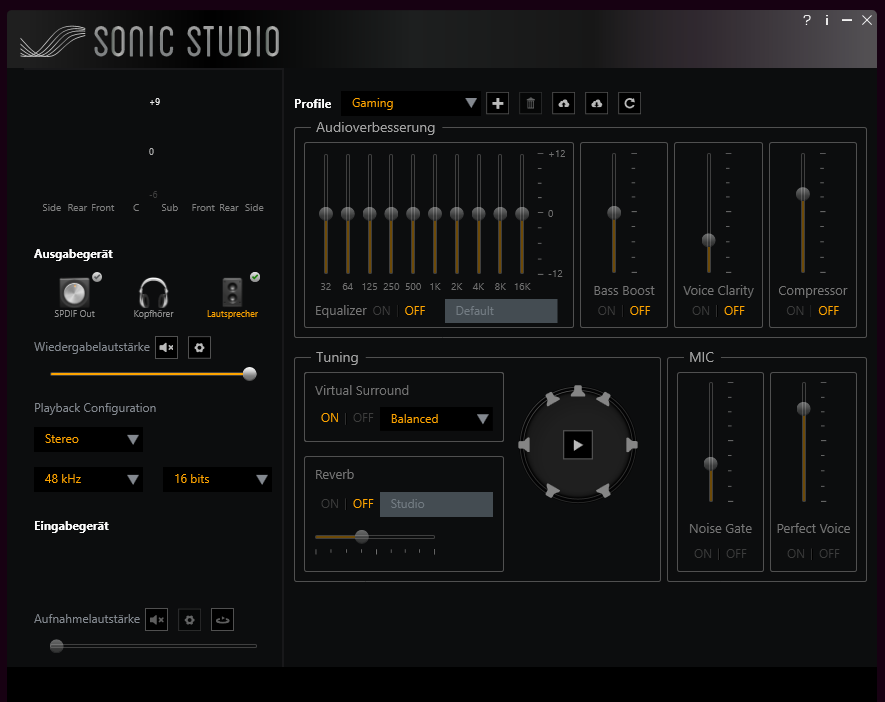Click the lower-left speaker in surround circle
This screenshot has width=885, height=702.
click(552, 490)
